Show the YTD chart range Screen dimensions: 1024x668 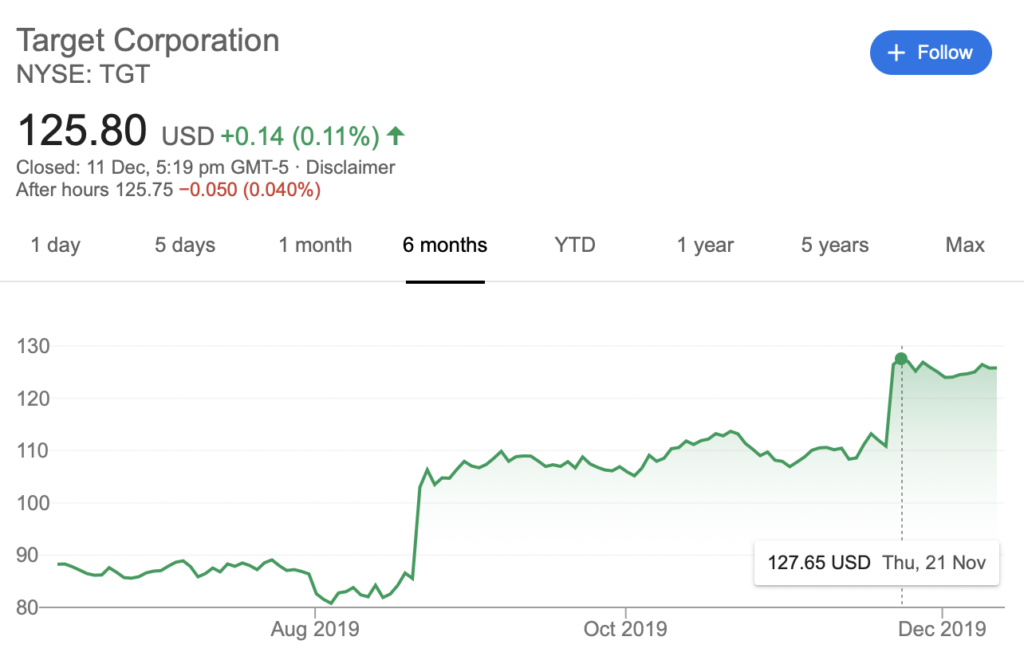(x=575, y=245)
